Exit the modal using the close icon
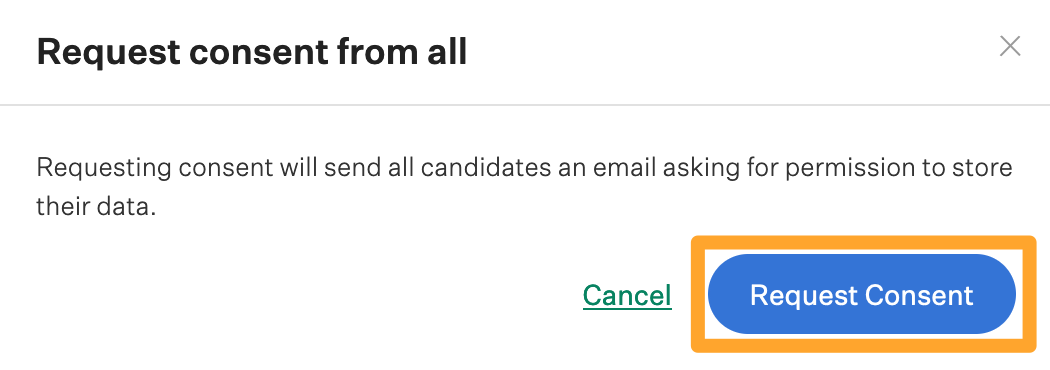The width and height of the screenshot is (1050, 370). [x=1010, y=46]
